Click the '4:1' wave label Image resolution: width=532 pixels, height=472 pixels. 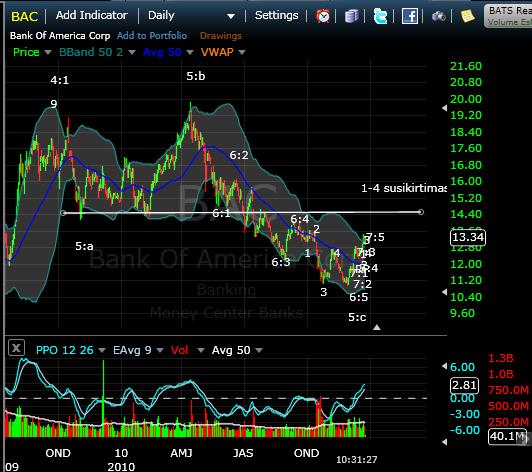point(60,80)
